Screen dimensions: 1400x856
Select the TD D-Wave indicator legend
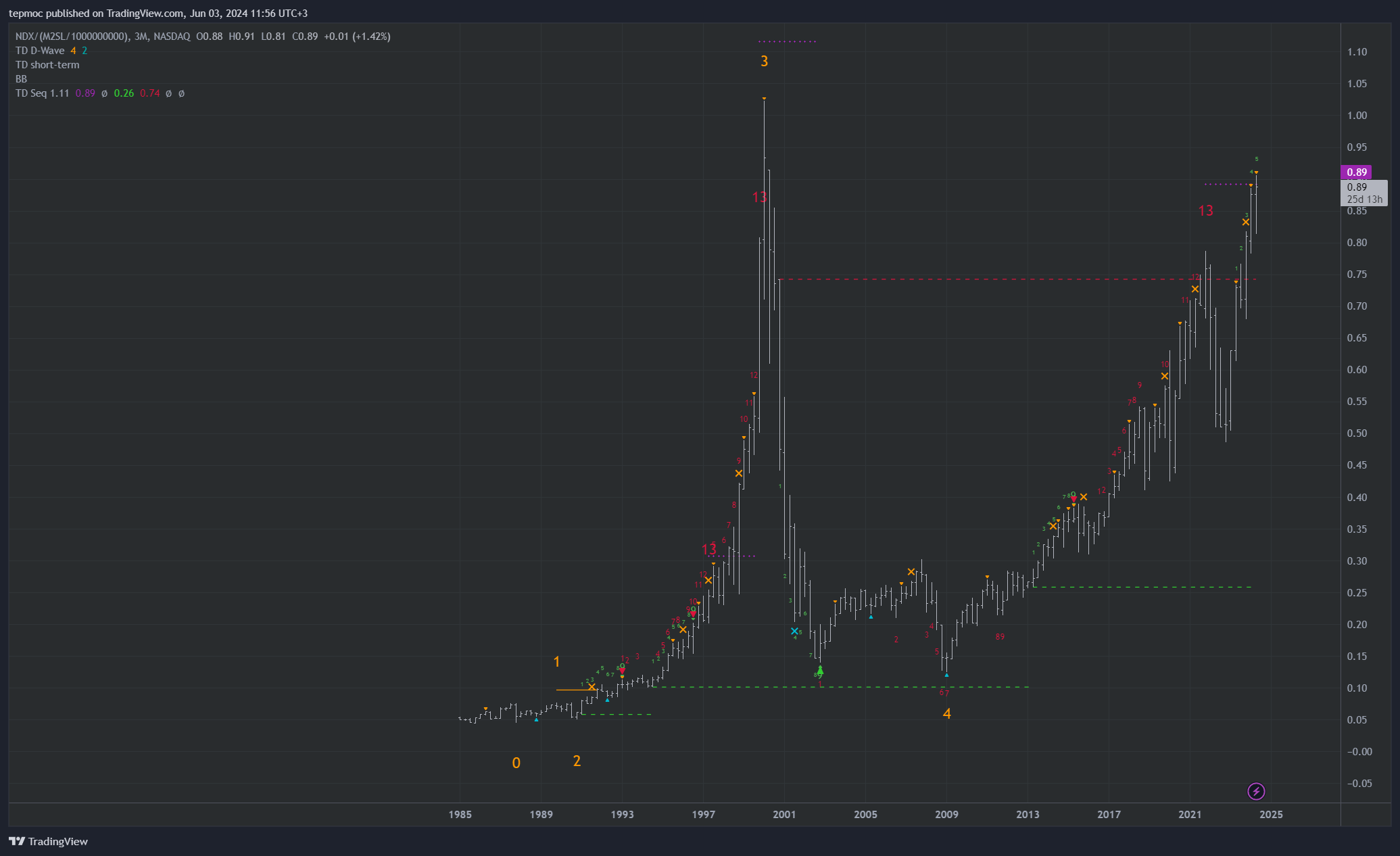click(40, 51)
